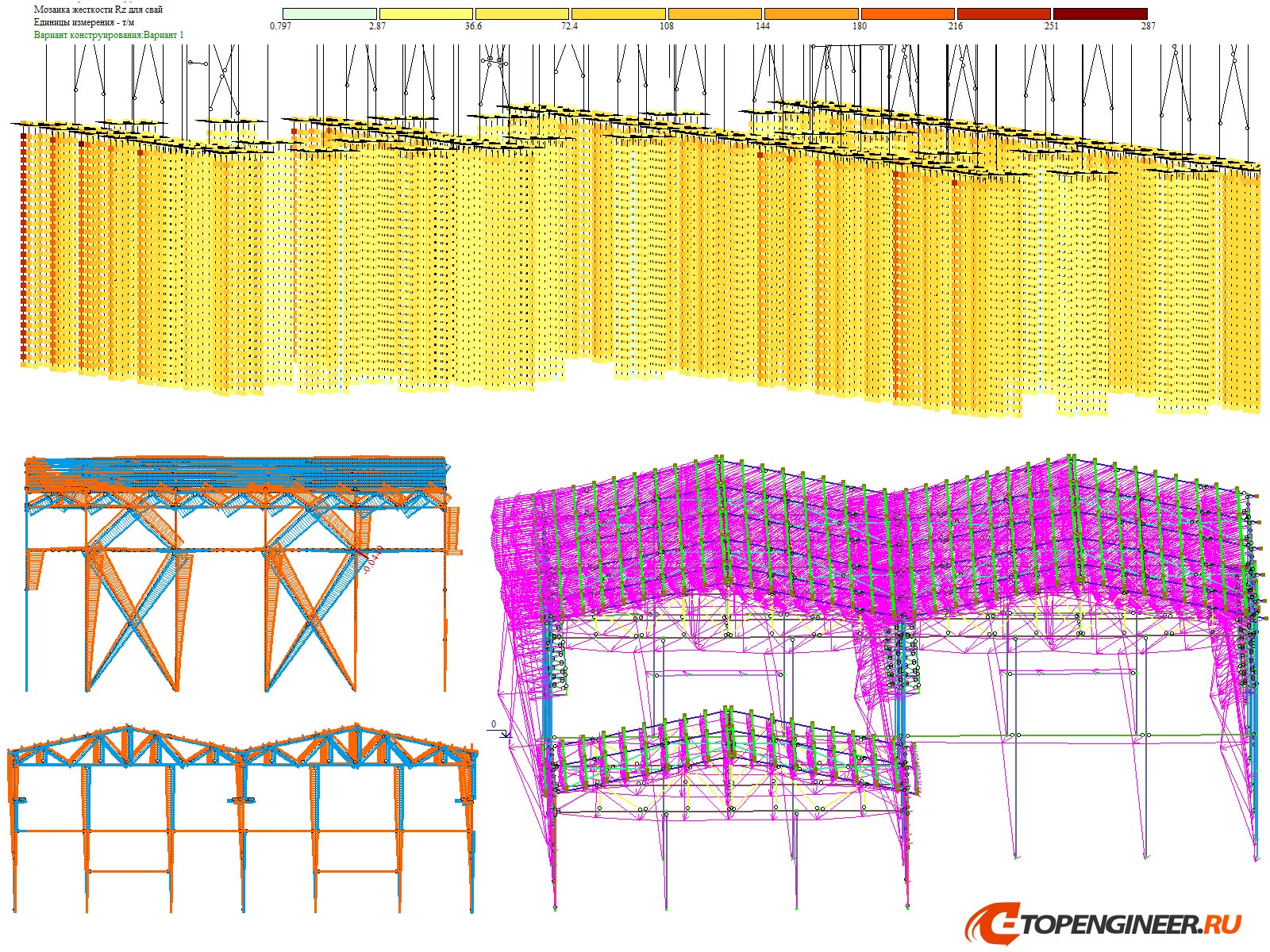Image resolution: width=1270 pixels, height=952 pixels.
Task: Click the legend value label 287
Action: [1147, 26]
